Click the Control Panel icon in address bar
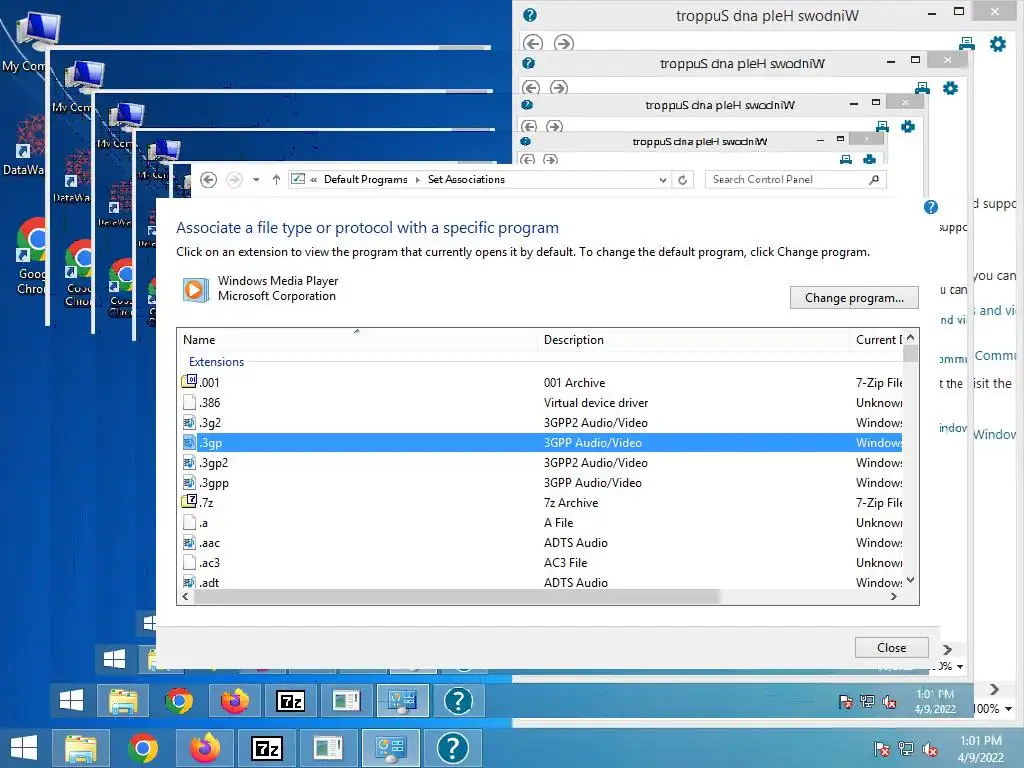Screen dimensions: 1024x768 point(298,179)
